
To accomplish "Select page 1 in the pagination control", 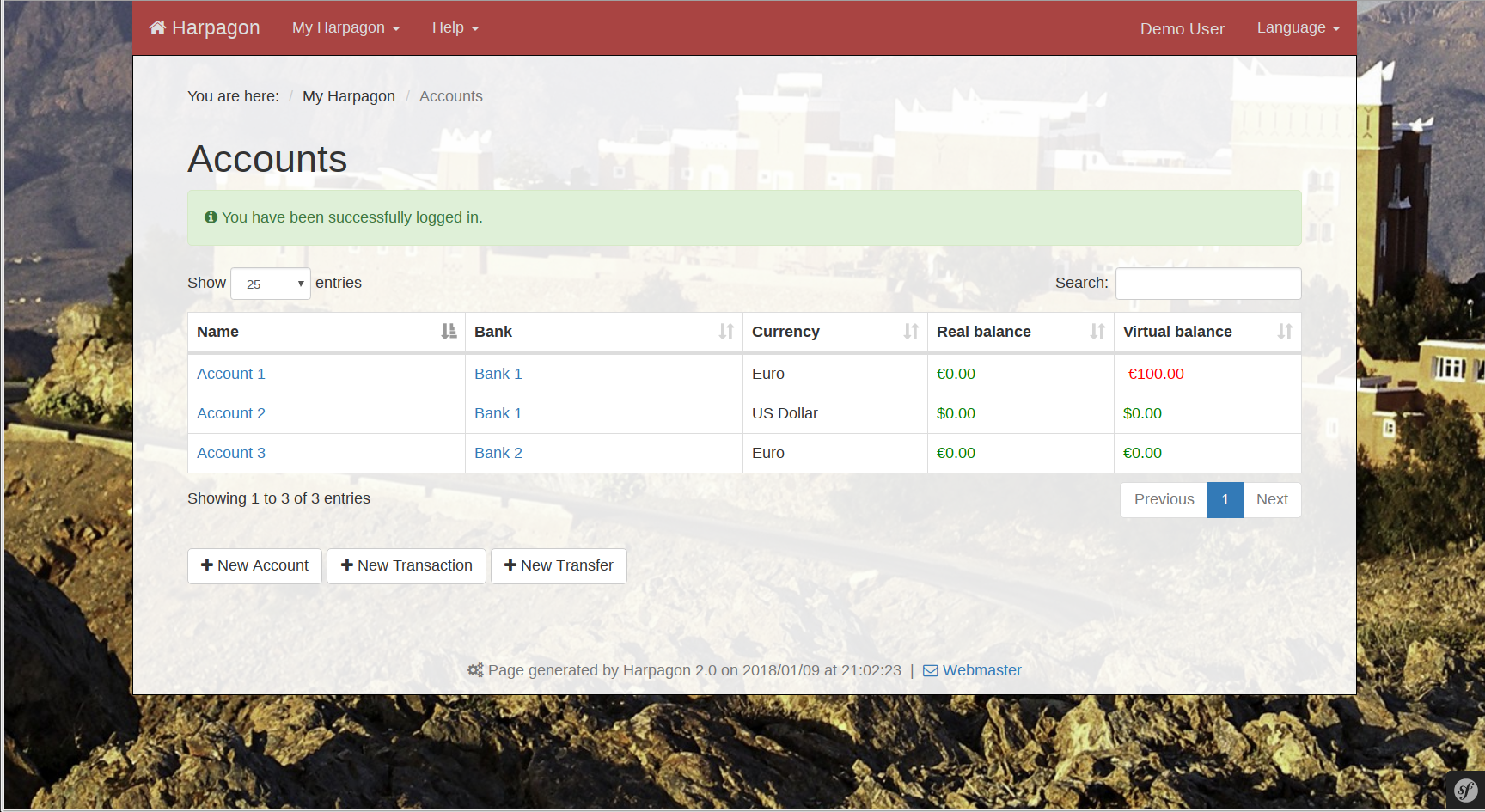I will point(1225,499).
